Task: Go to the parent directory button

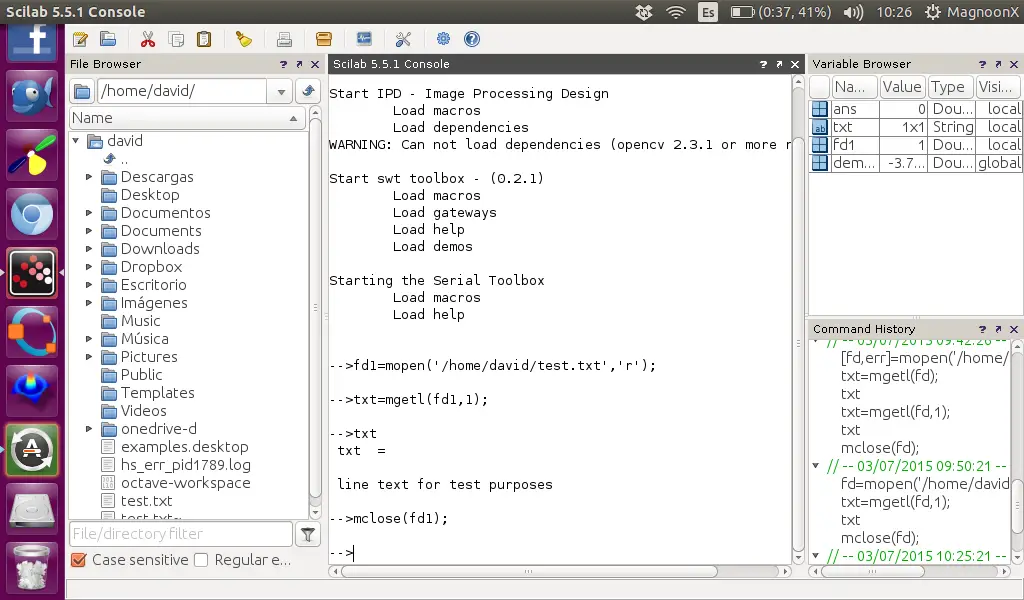Action: (308, 91)
